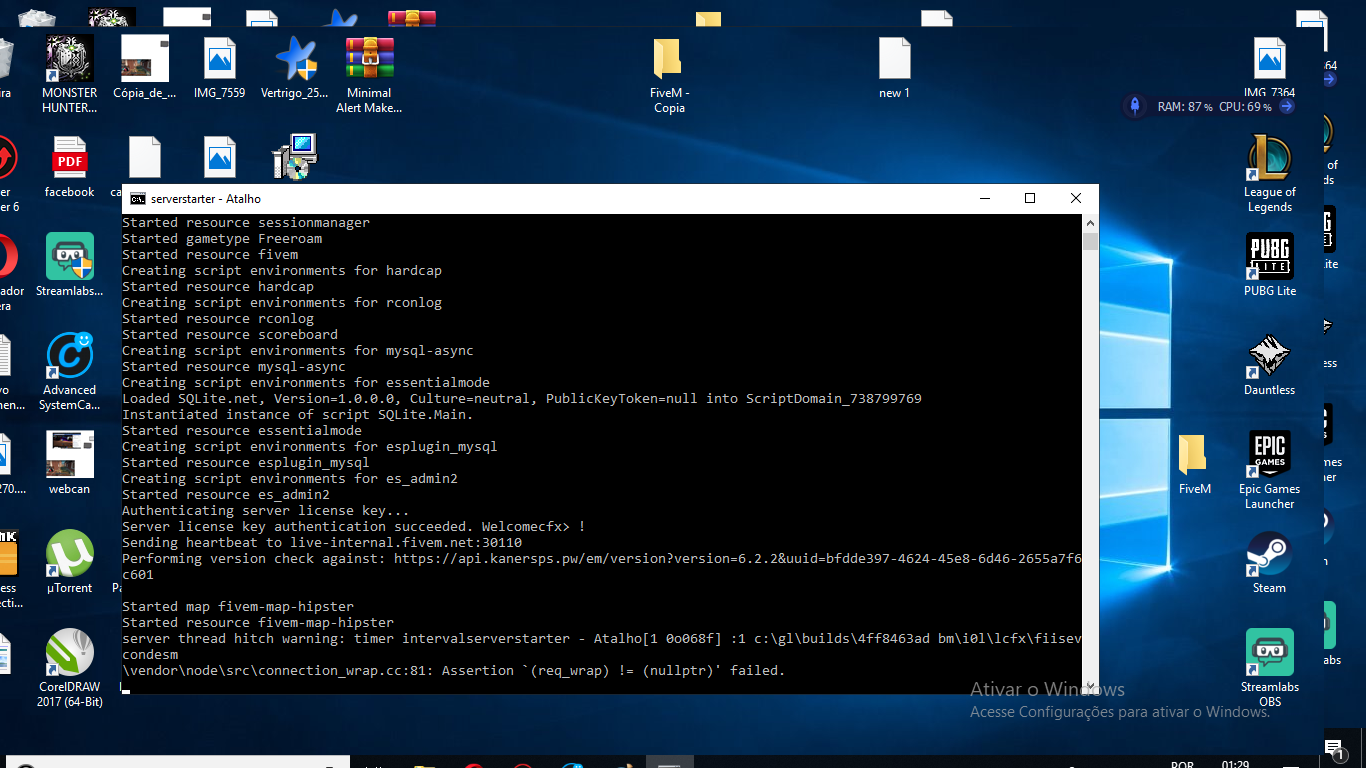The height and width of the screenshot is (768, 1366).
Task: Launch CorelDRAW 2017 (64-Bit) shortcut
Action: tap(70, 654)
